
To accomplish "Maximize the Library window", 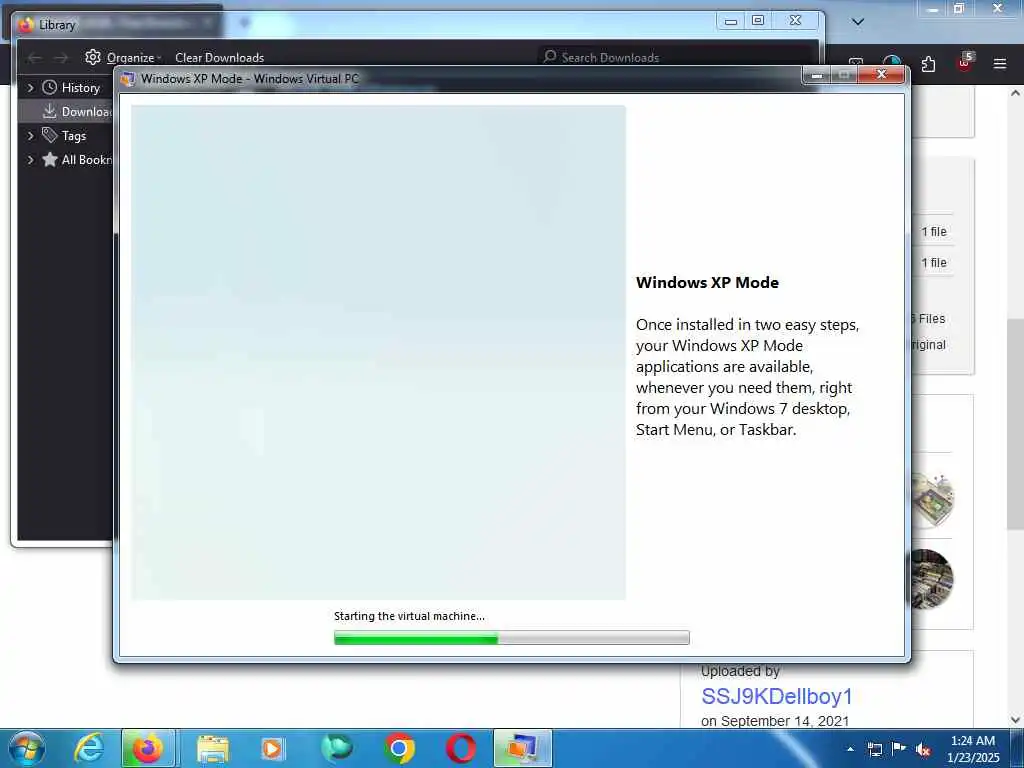I will (x=758, y=21).
